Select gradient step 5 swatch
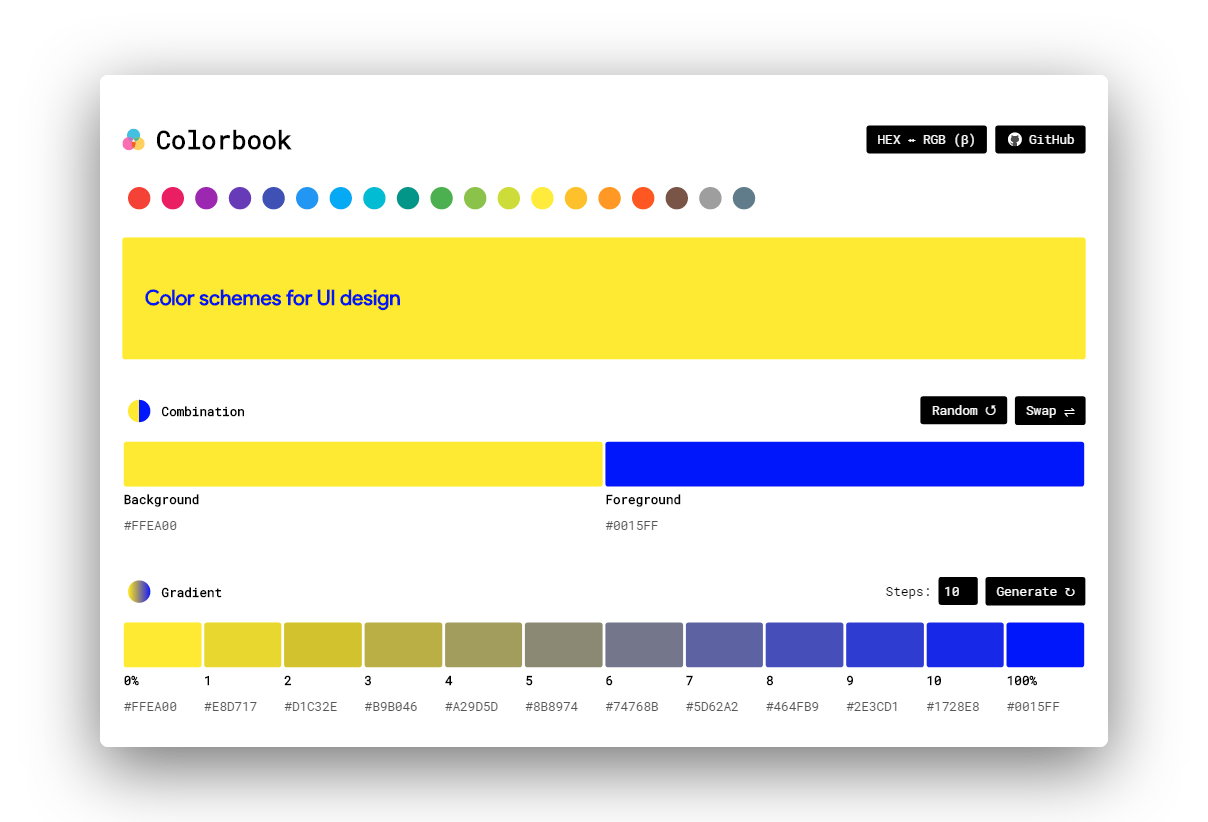This screenshot has width=1208, height=822. tap(564, 645)
